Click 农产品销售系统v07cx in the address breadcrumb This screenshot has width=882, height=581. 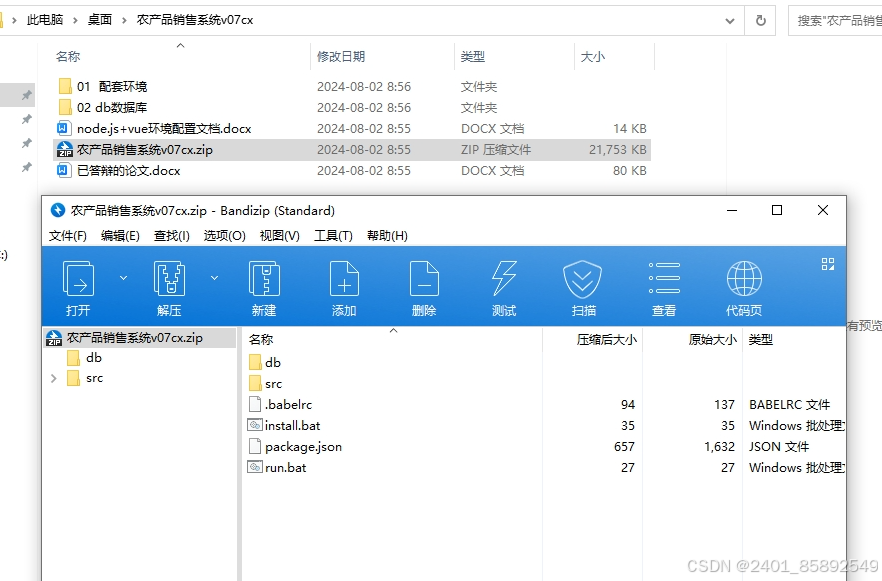click(195, 20)
